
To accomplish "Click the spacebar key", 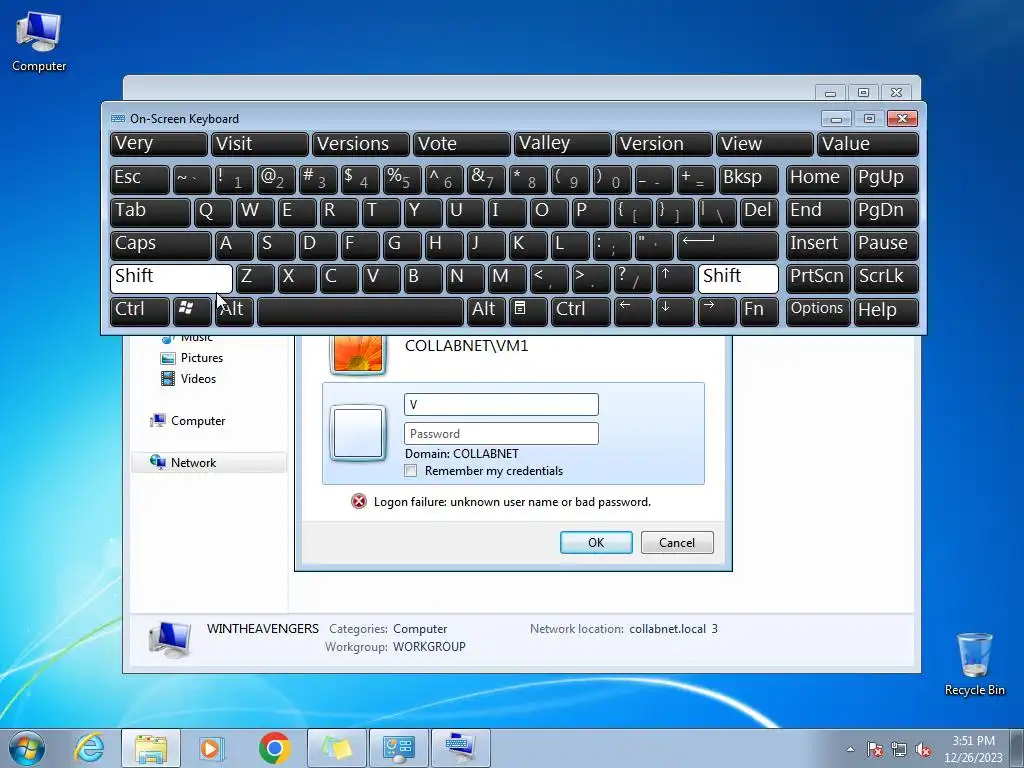I will point(360,310).
